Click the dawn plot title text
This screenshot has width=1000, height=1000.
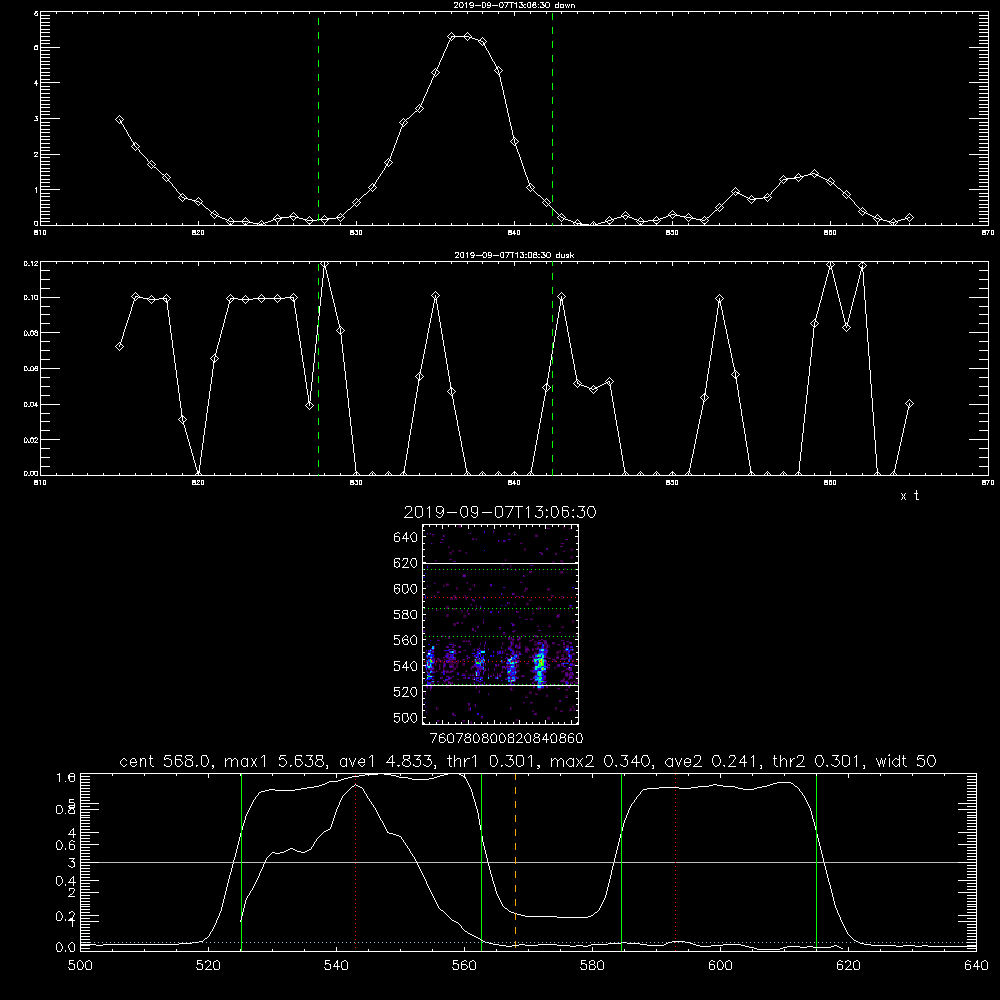point(514,5)
